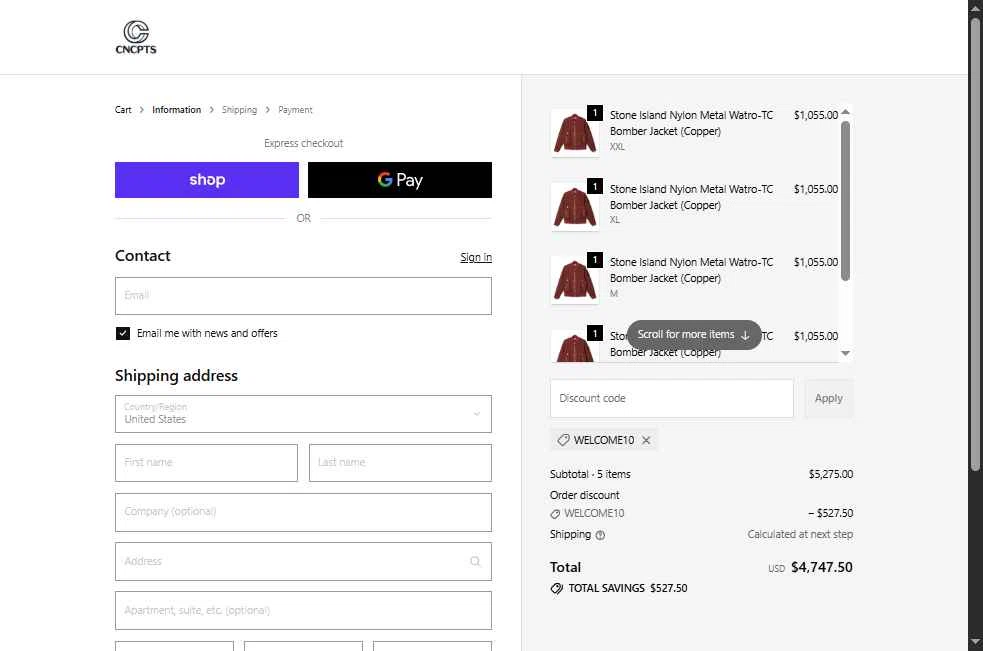The image size is (983, 651).
Task: Click the XXL jacket $1,055.00 price
Action: [816, 115]
